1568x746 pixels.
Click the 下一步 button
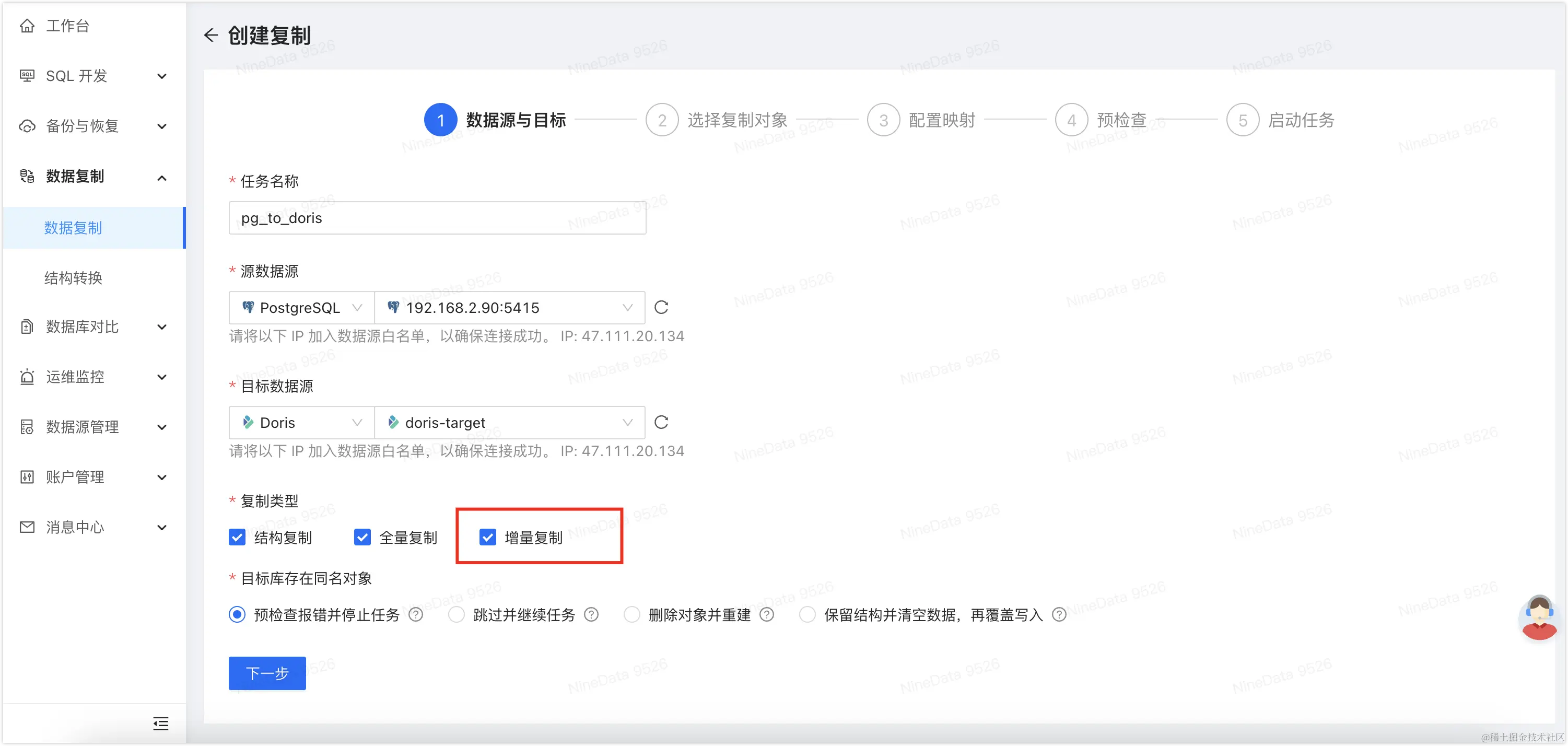tap(267, 673)
